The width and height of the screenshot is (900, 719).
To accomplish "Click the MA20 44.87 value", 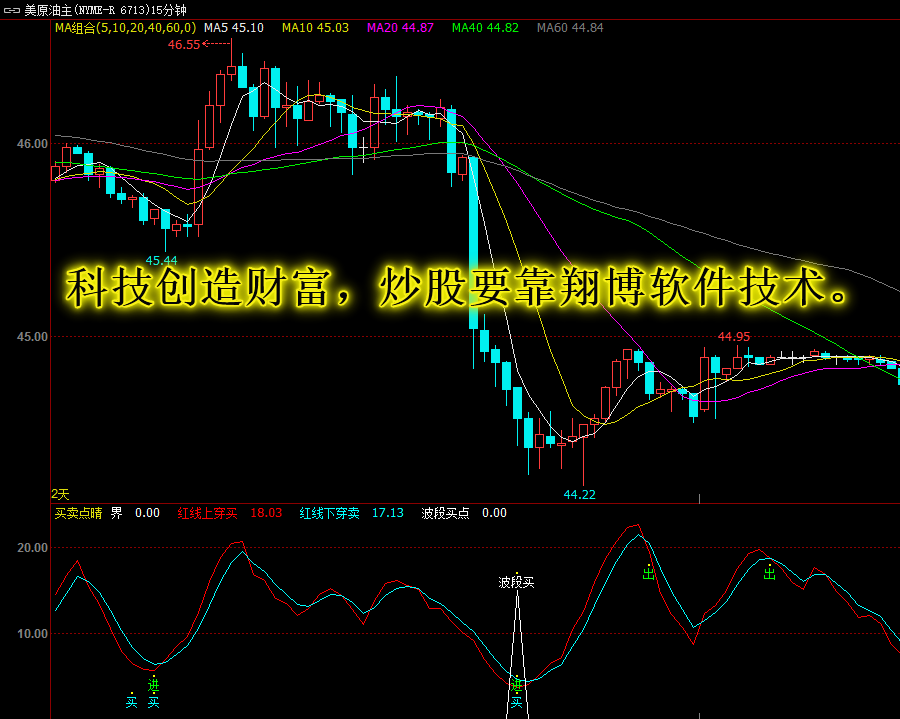I will [400, 28].
